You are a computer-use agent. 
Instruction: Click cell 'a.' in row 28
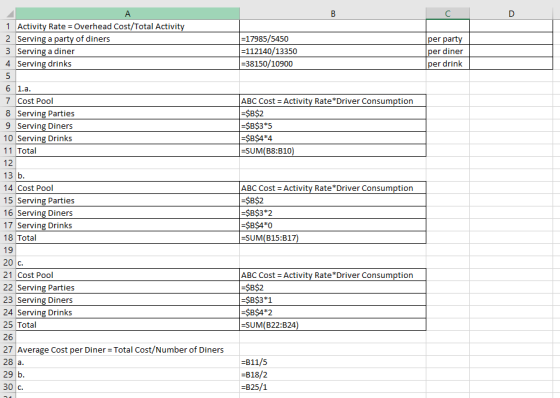pos(128,362)
